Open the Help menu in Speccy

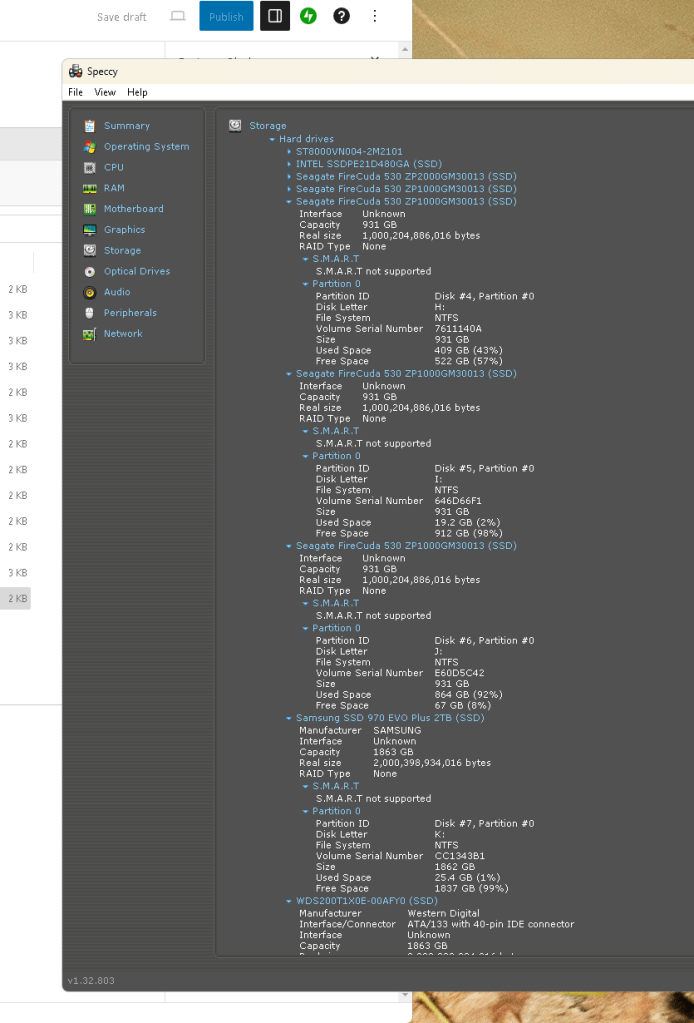(x=137, y=92)
